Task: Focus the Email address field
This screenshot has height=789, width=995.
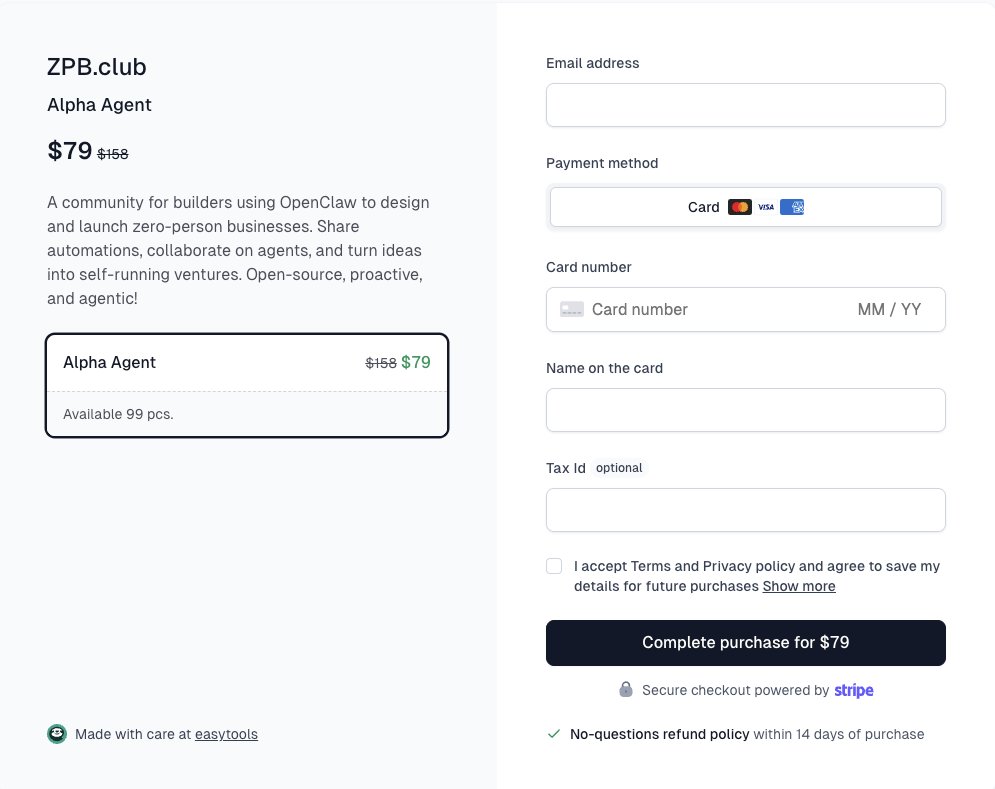Action: point(745,105)
